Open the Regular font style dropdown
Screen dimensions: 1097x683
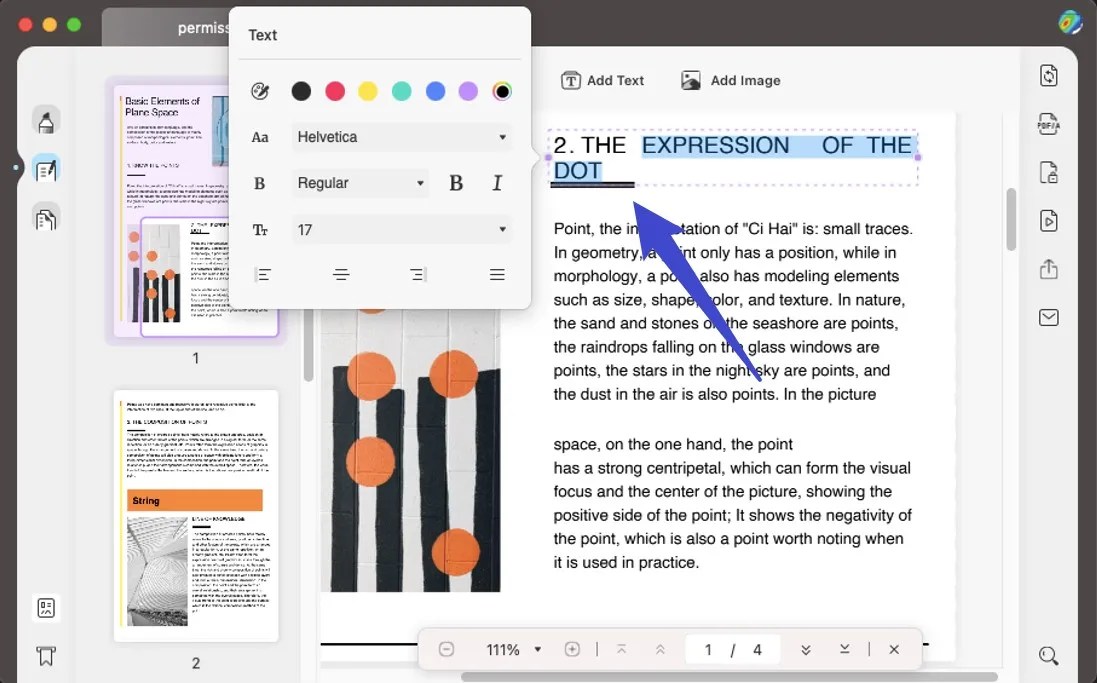click(360, 183)
